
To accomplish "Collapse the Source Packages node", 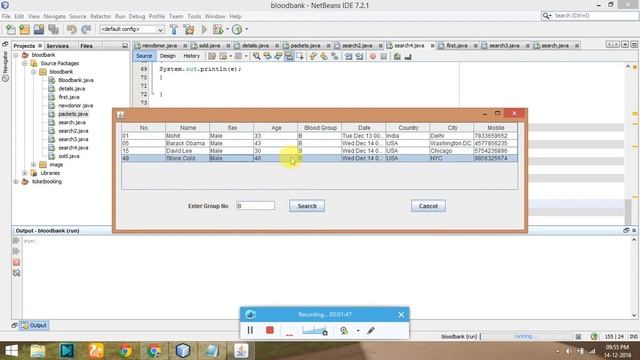I will coord(25,63).
